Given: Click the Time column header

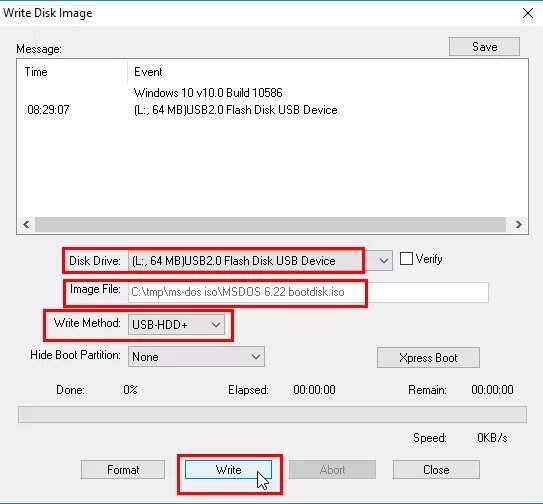Looking at the screenshot, I should [x=72, y=72].
